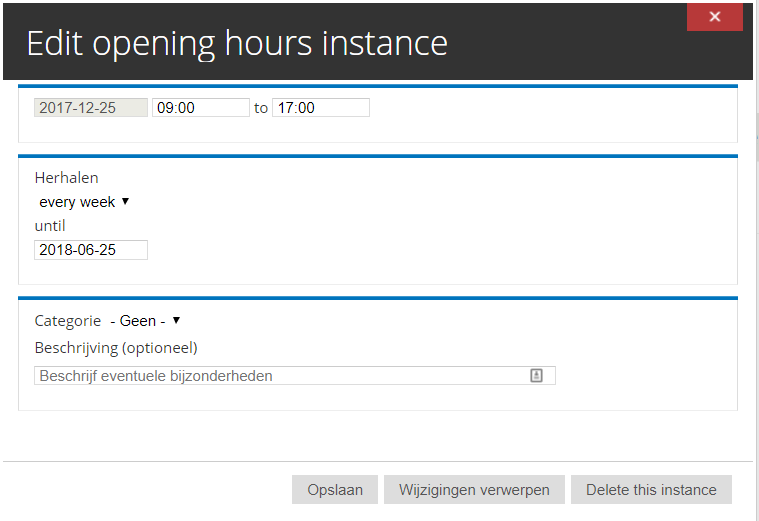Image resolution: width=759 pixels, height=521 pixels.
Task: Click the Herhalen label
Action: (66, 178)
